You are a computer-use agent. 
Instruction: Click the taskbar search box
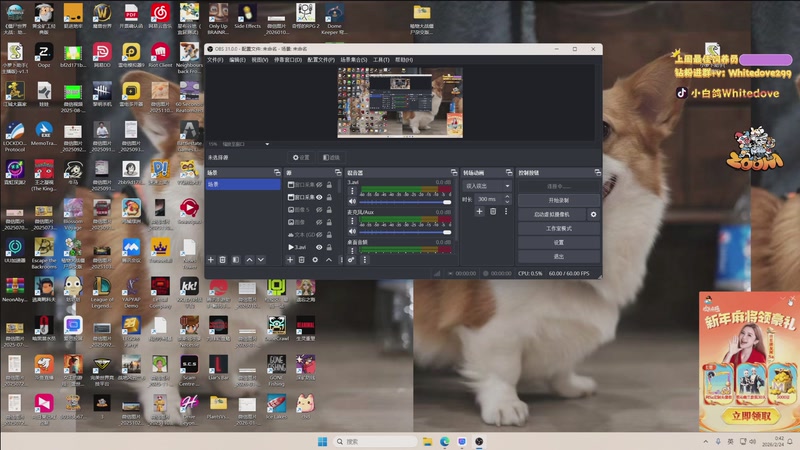click(x=376, y=441)
